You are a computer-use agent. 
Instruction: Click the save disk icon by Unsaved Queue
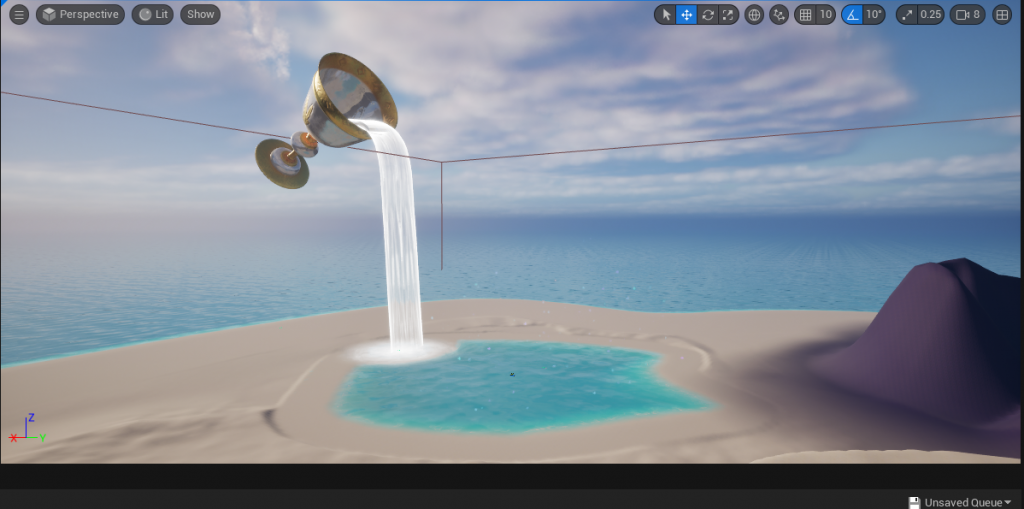(915, 502)
